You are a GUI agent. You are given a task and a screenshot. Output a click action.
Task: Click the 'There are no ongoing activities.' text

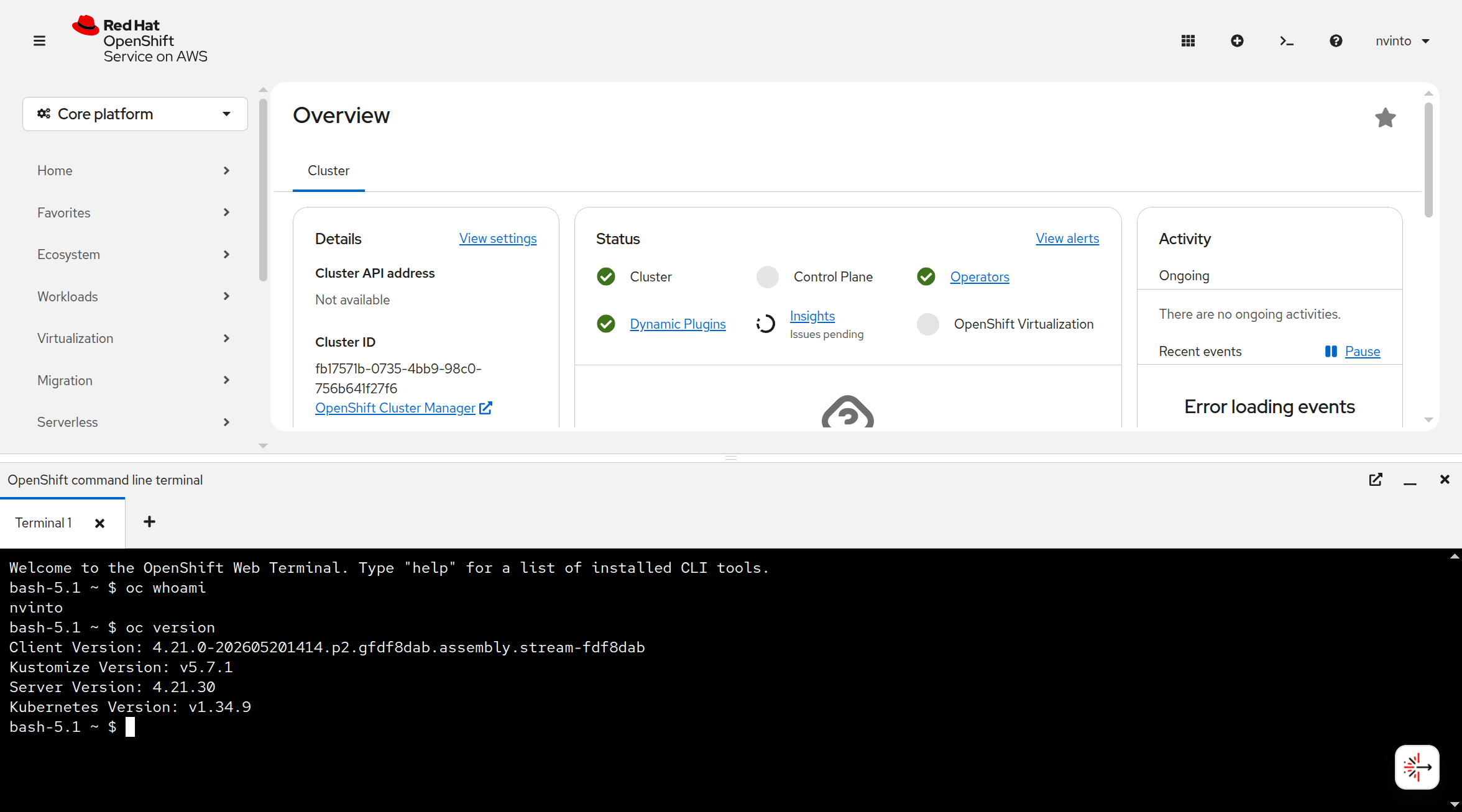1249,314
